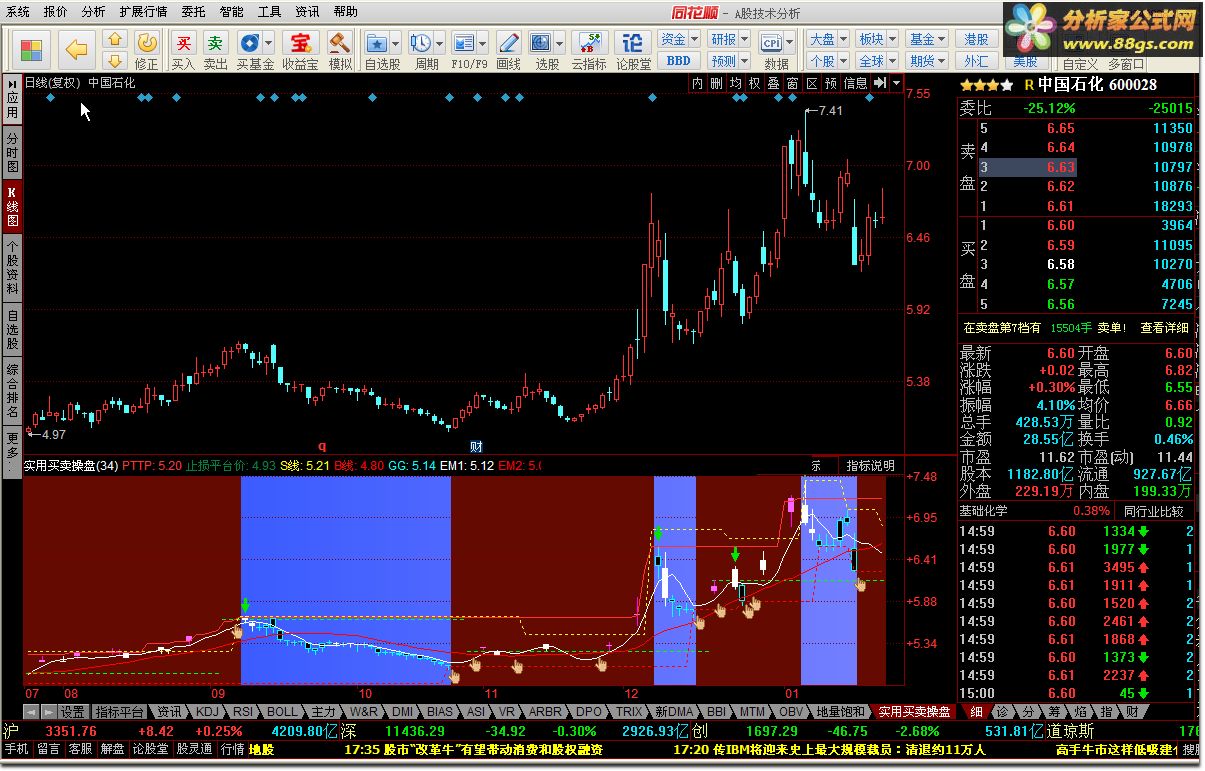Toggle the 区 range button

[812, 83]
